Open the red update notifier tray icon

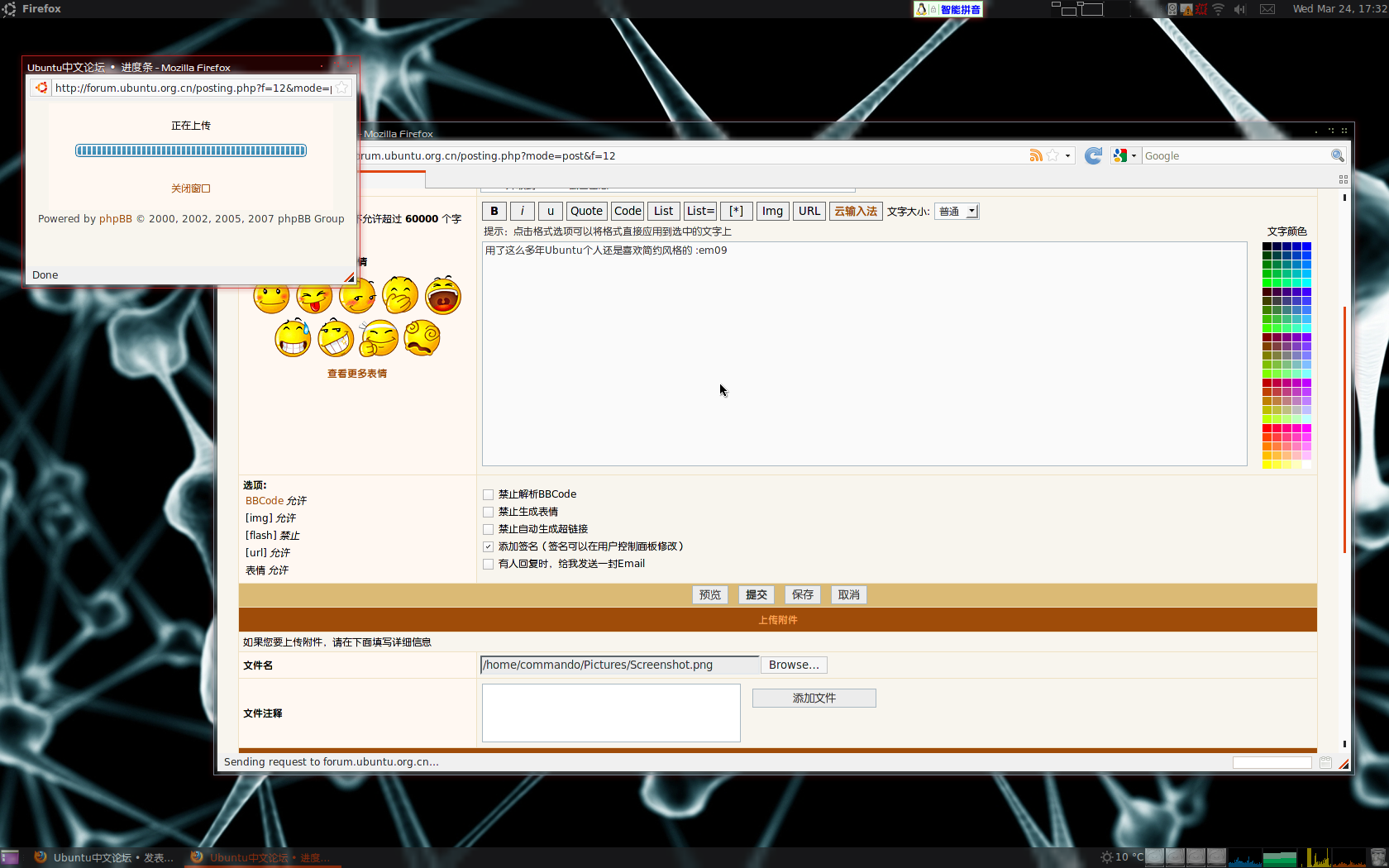(1201, 9)
